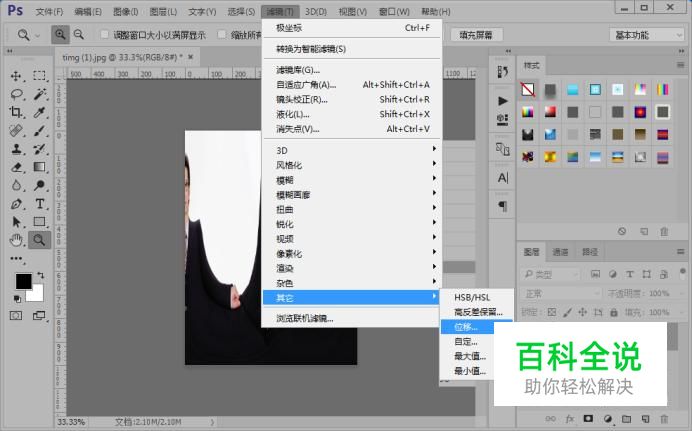Select the Crop tool
Viewport: 692px width, 431px height.
tap(16, 112)
